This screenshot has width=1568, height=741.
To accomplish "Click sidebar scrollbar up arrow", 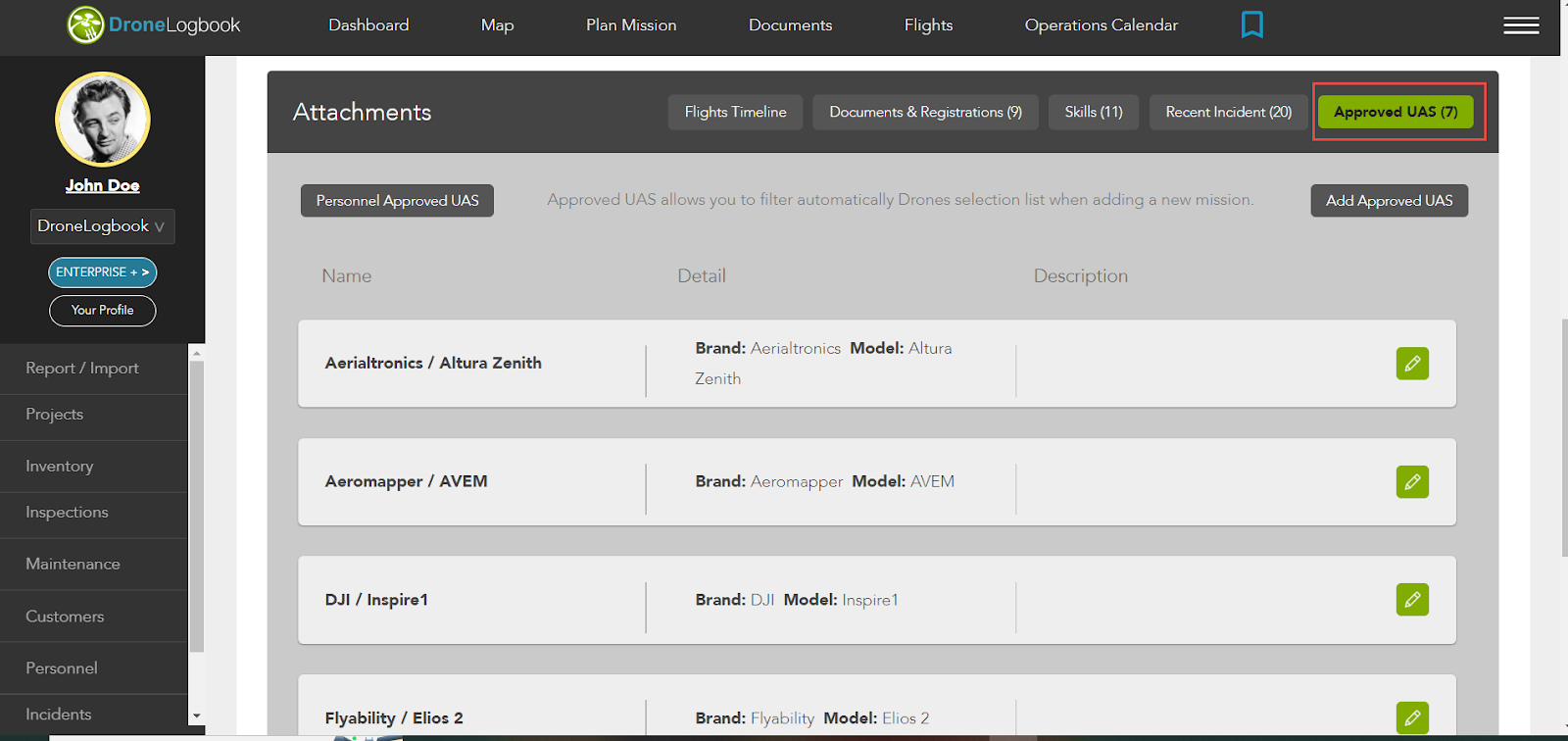I will pyautogui.click(x=197, y=353).
